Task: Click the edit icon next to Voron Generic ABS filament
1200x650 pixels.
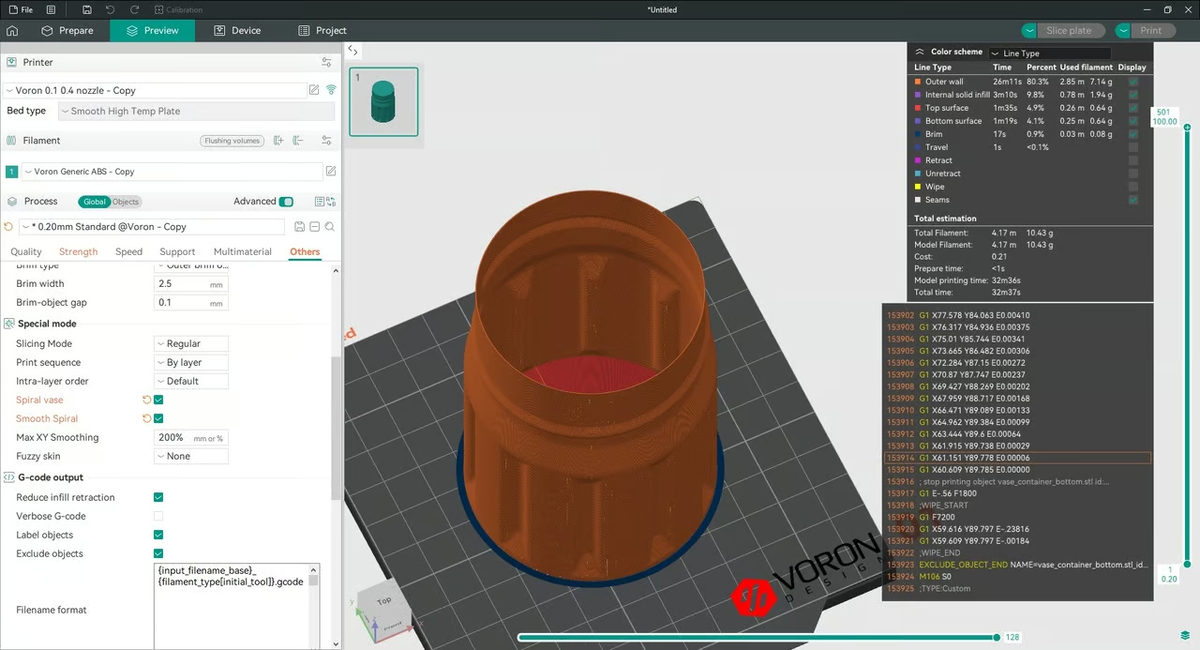Action: 331,171
